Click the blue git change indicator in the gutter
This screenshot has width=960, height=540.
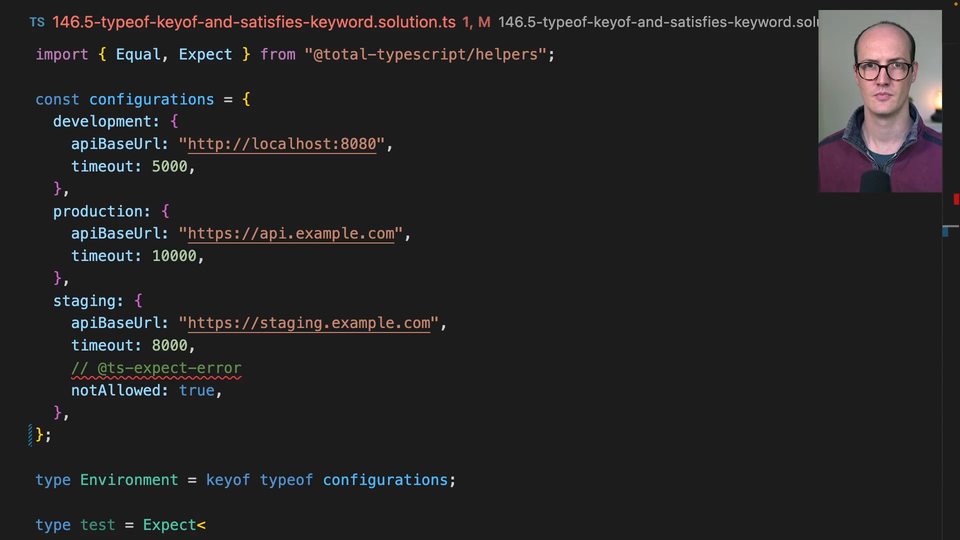point(31,435)
